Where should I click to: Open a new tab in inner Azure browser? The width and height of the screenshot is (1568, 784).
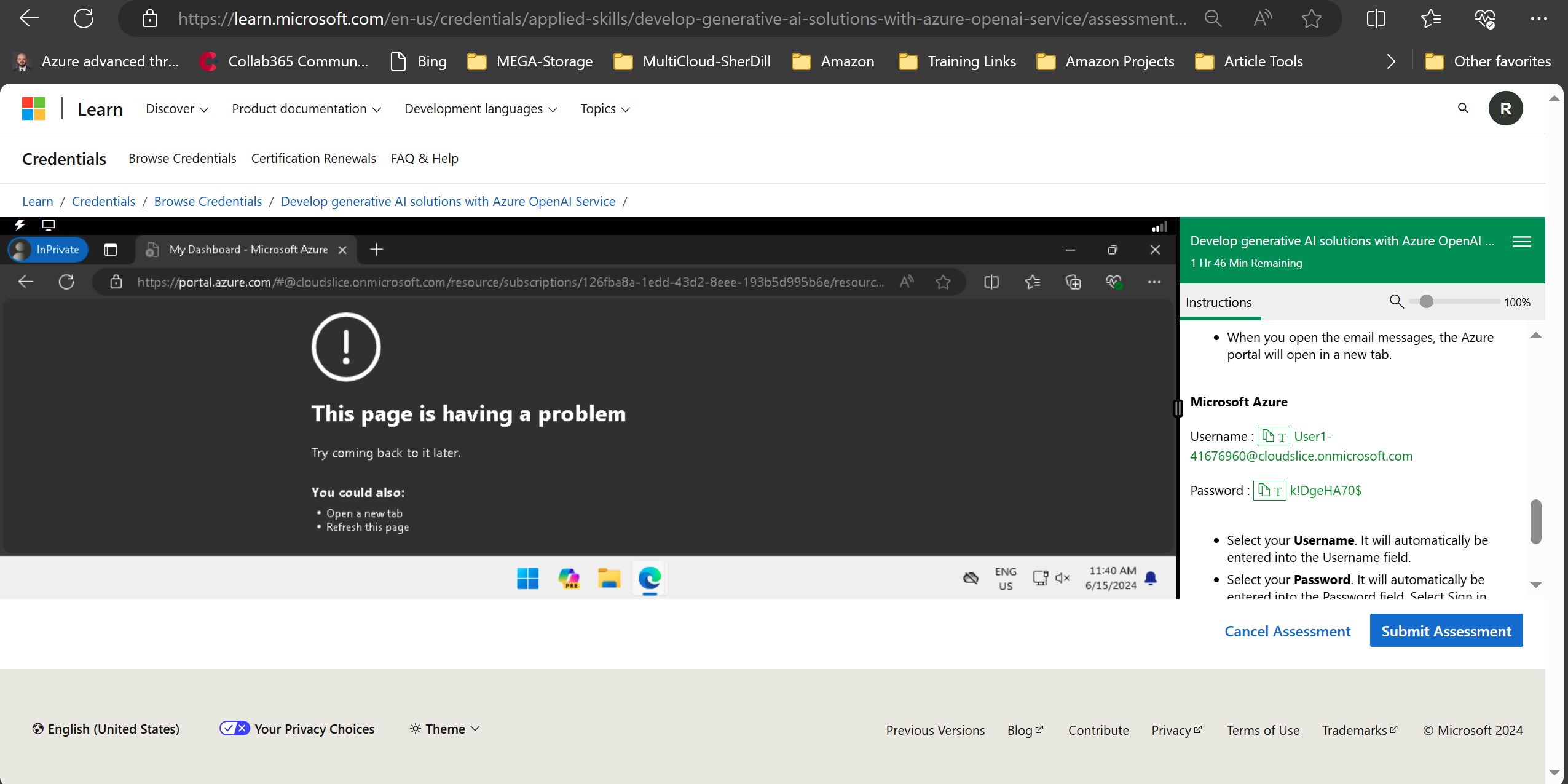tap(377, 250)
